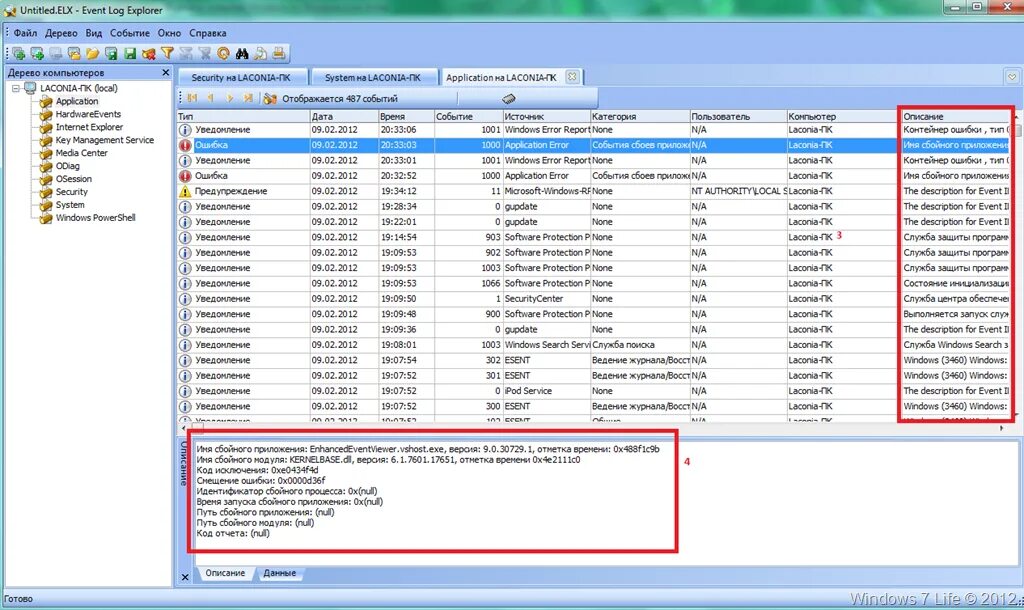Click the greyed funnel icon right of the orange funnel
Viewport: 1024px width, 610px height.
click(186, 54)
